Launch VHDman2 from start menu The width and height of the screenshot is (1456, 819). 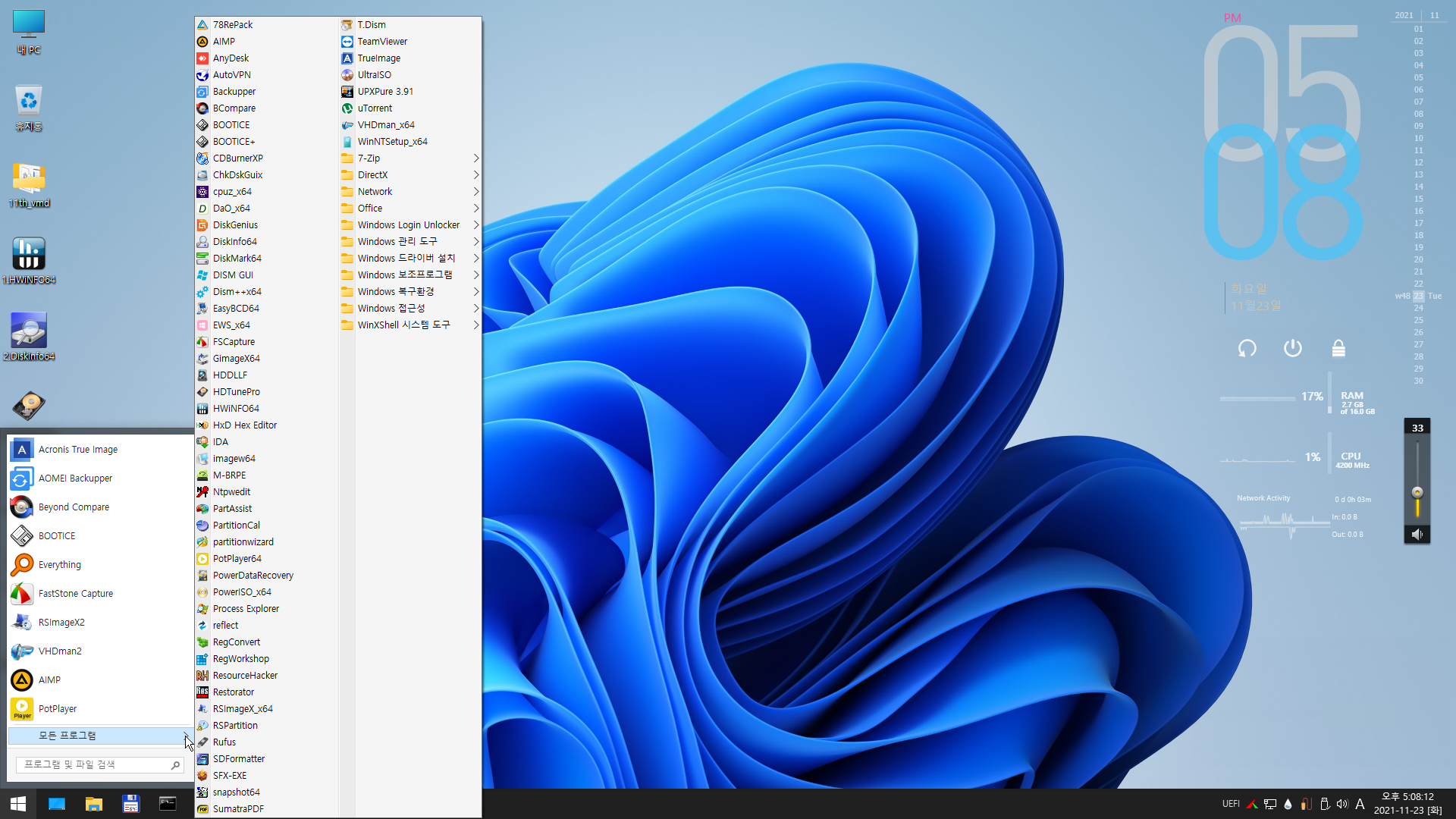pos(100,651)
